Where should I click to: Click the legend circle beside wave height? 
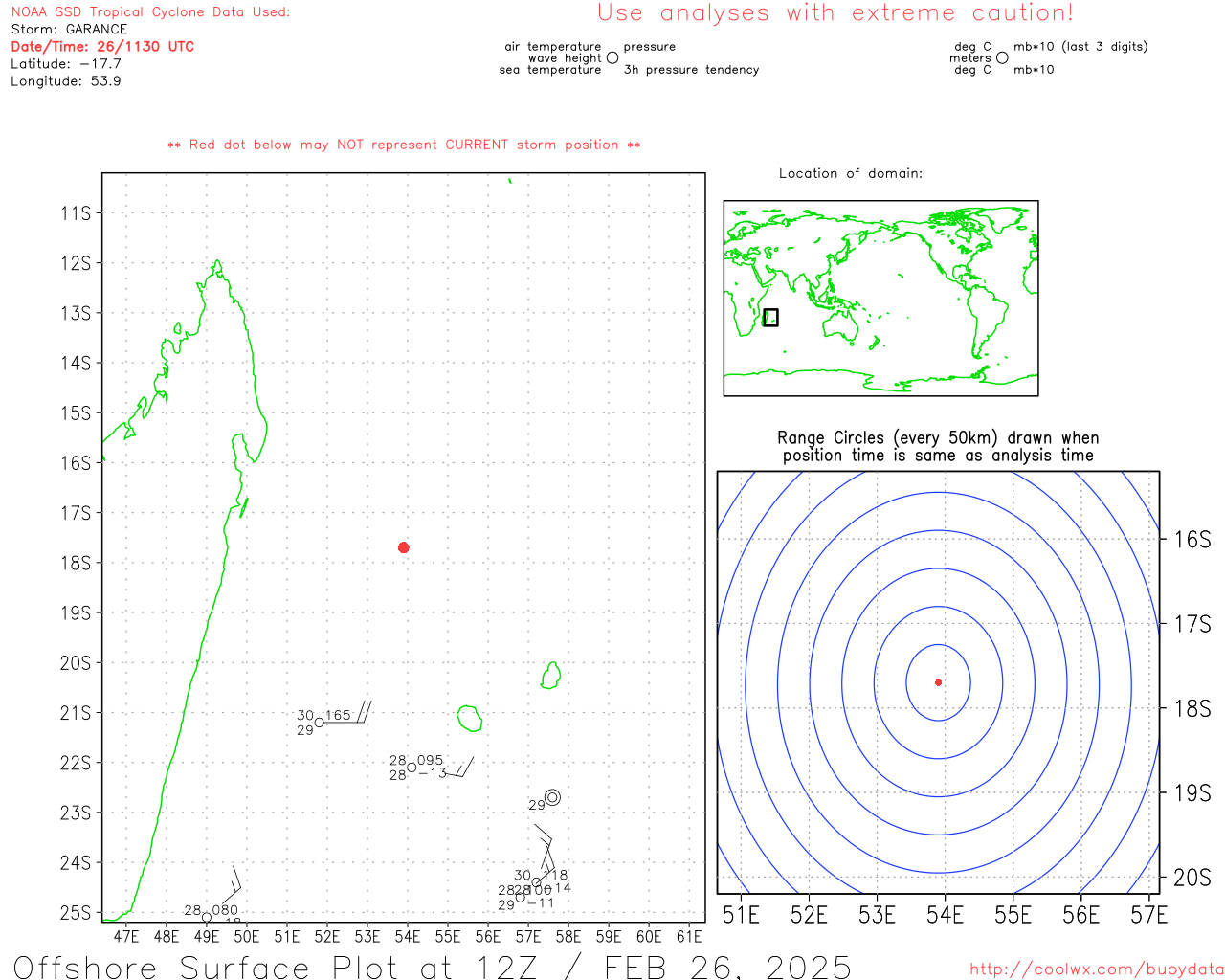click(612, 57)
